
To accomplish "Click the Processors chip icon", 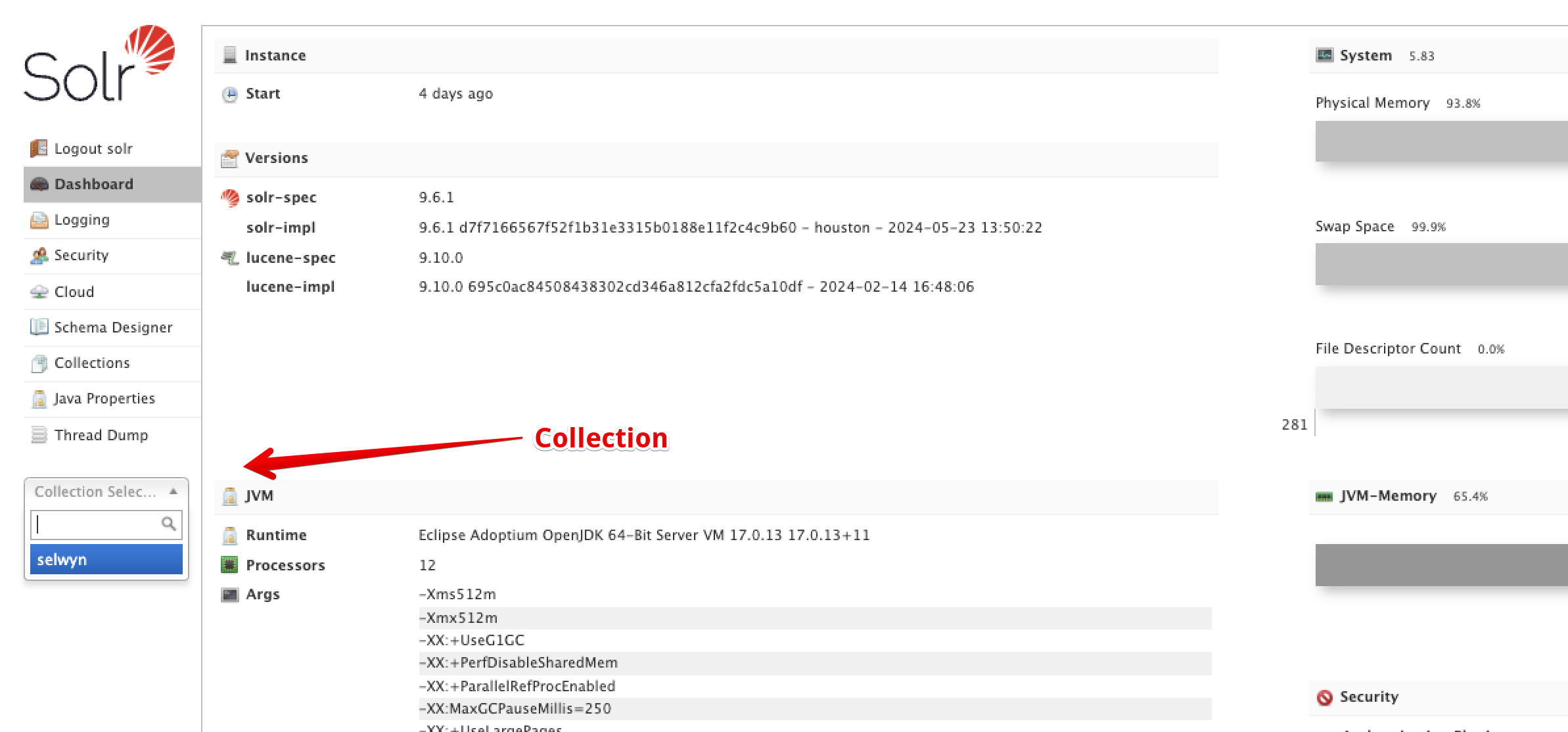I will pos(229,564).
